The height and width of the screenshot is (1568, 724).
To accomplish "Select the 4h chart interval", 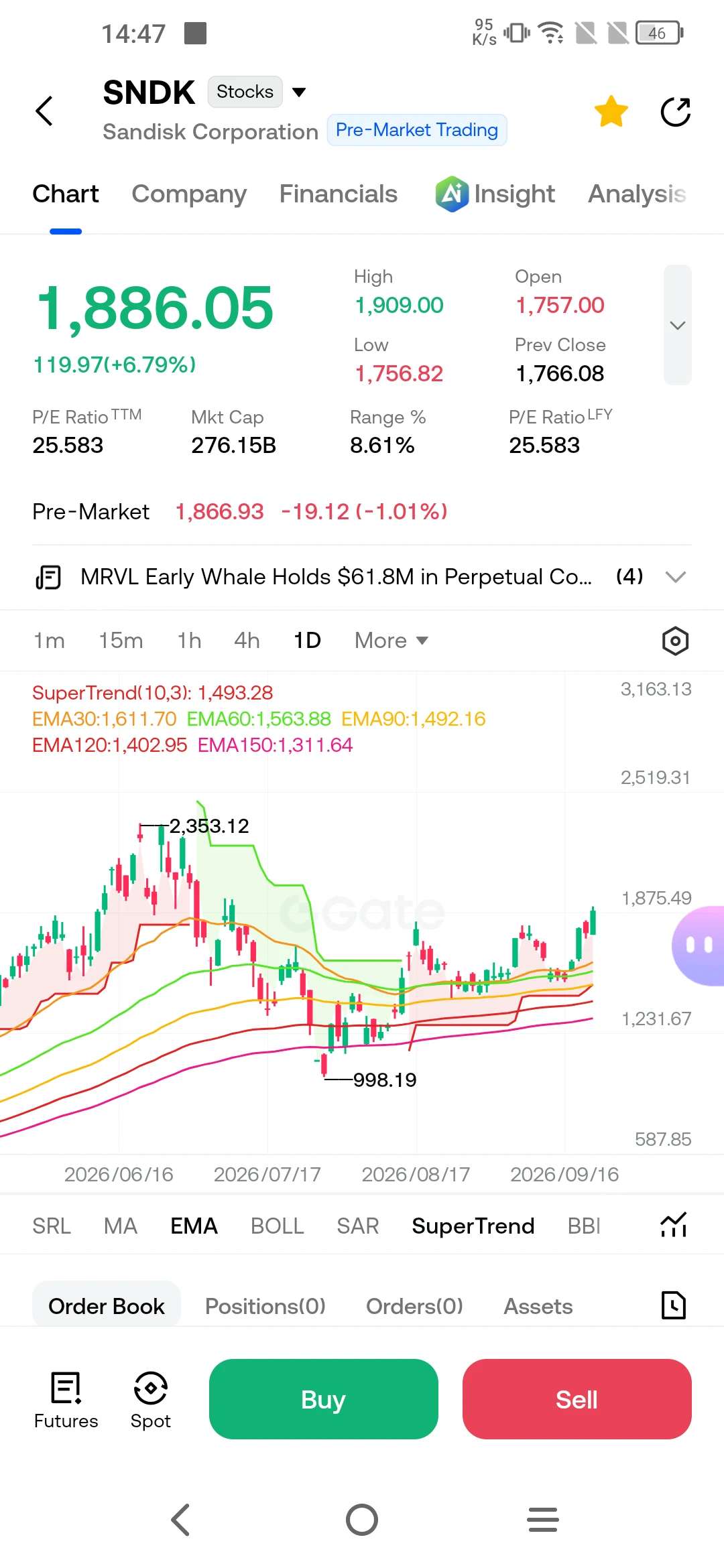I will coord(247,641).
